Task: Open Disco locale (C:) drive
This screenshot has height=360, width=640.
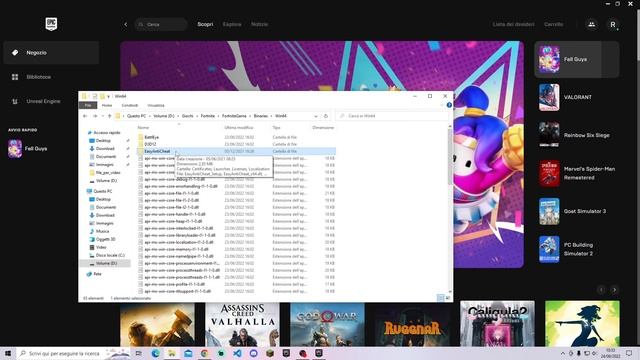Action: [110, 255]
